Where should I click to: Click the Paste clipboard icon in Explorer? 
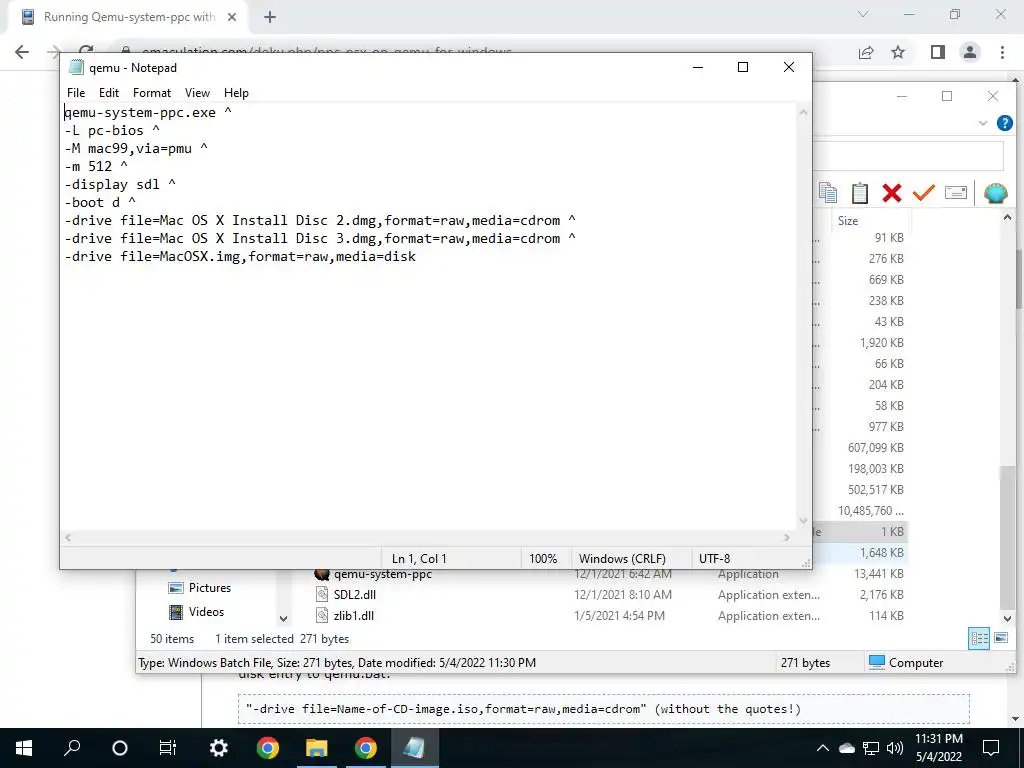click(x=859, y=193)
